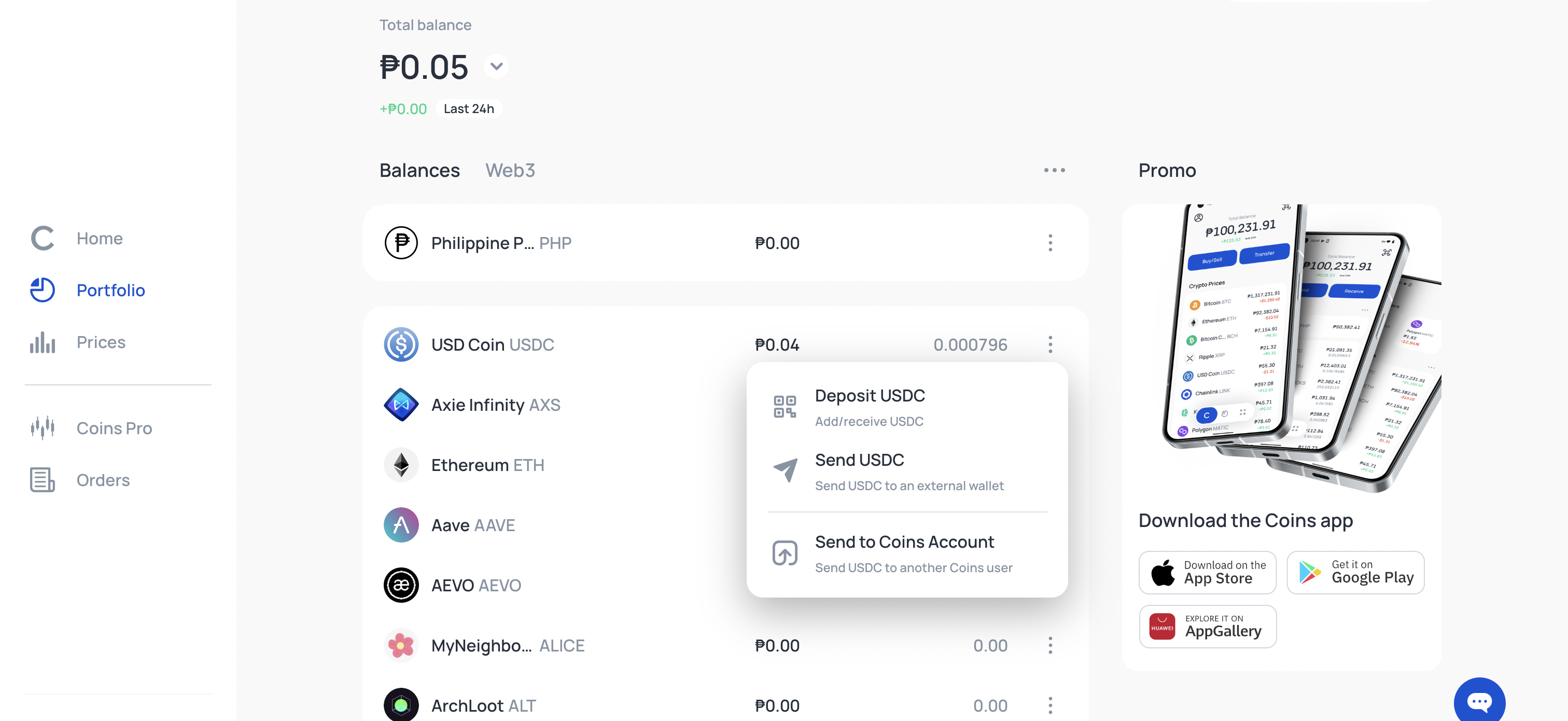This screenshot has width=1568, height=721.
Task: Click the Deposit USDC QR code icon
Action: coord(785,407)
